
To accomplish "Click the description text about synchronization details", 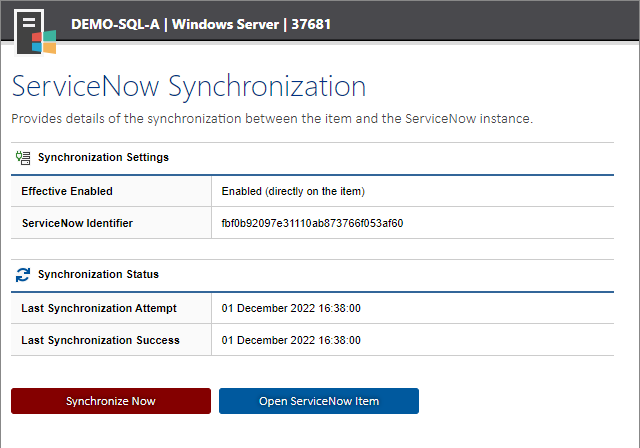I will coord(272,119).
